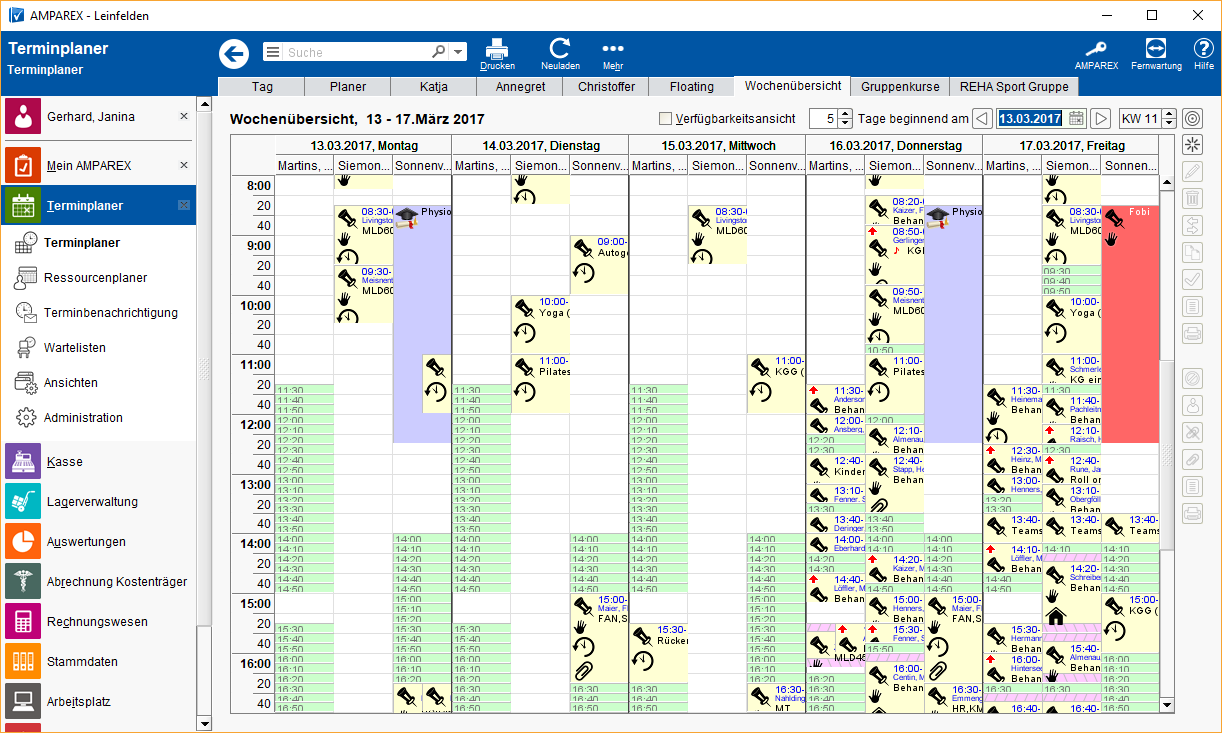Open the Rechnungswesen calculator icon
1222x733 pixels.
tap(23, 622)
